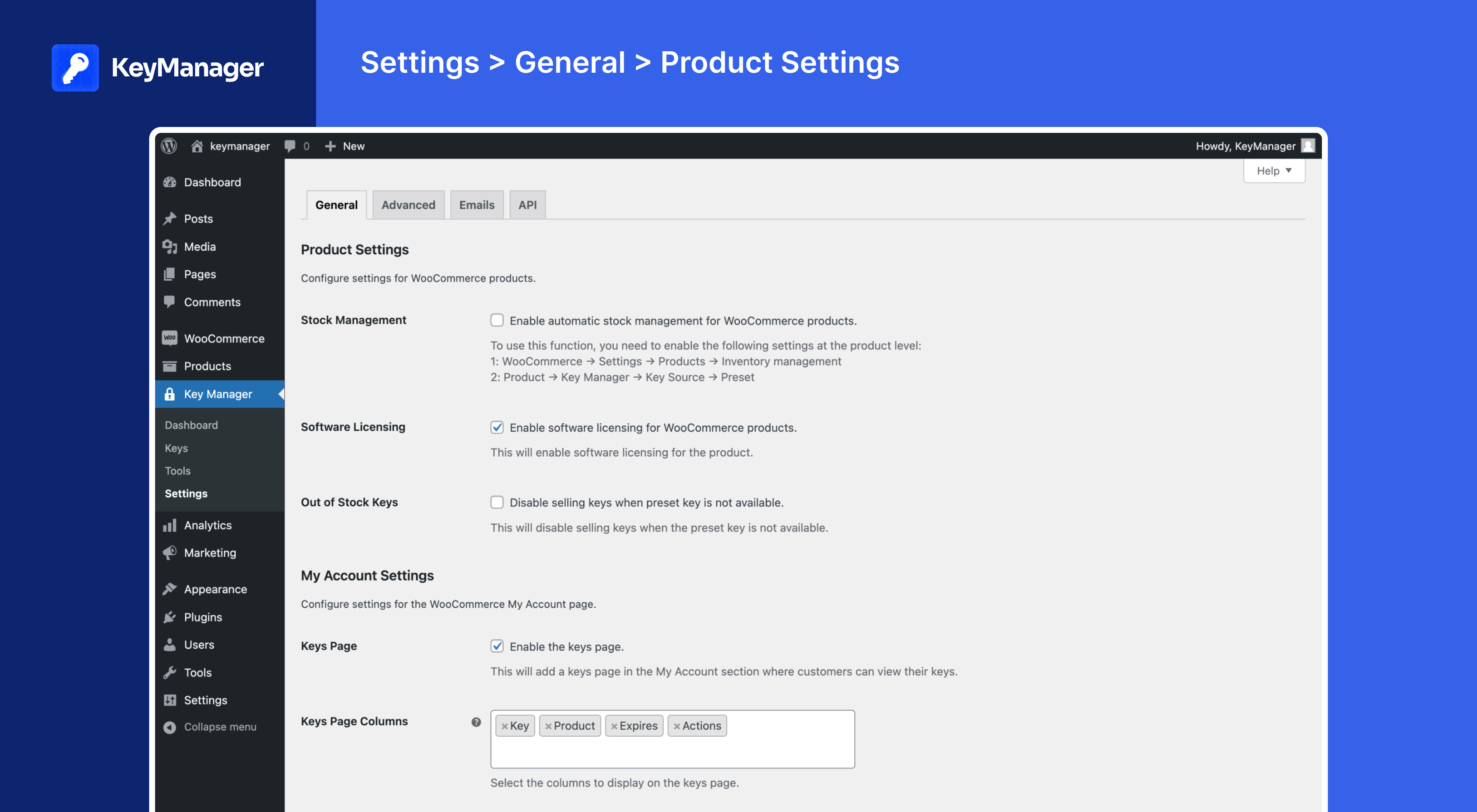Screen dimensions: 1477x812
Task: Check Disable selling keys when preset unavailable
Action: (497, 503)
